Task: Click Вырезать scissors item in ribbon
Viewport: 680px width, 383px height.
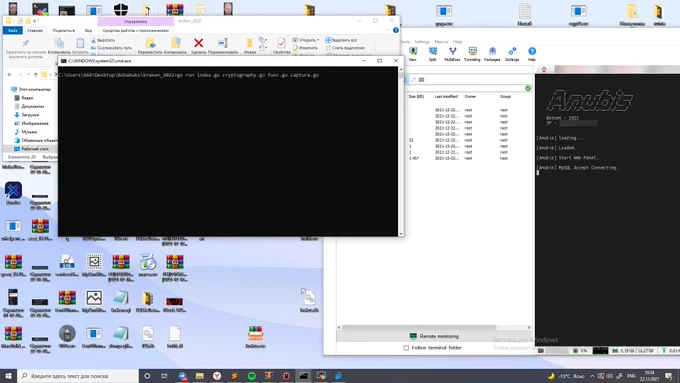Action: [x=103, y=40]
